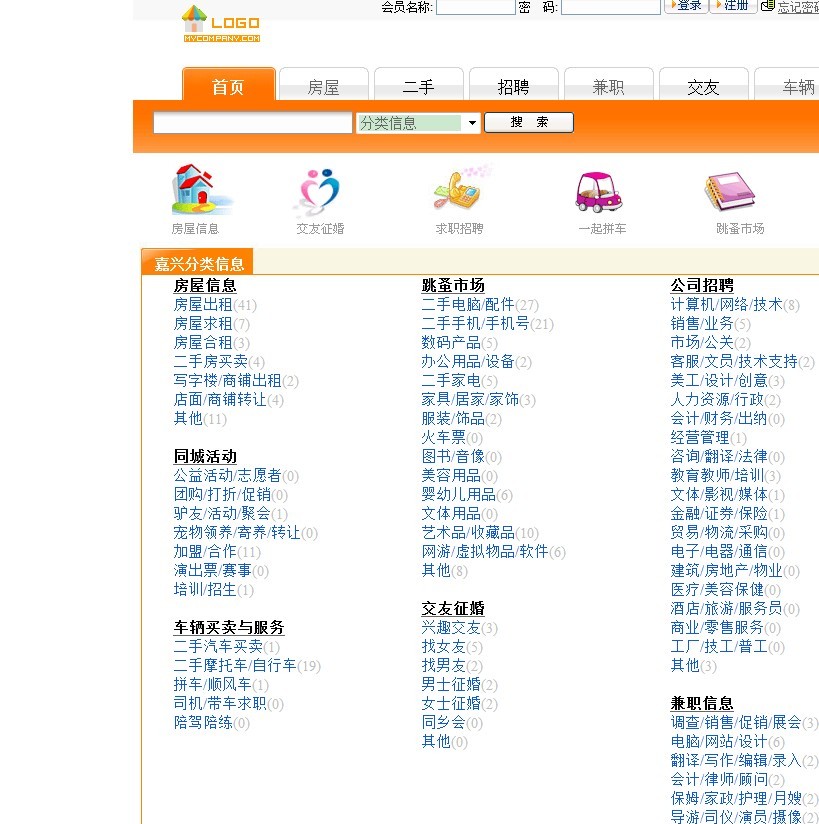
Task: Click the 数码产品 link
Action: click(x=451, y=343)
